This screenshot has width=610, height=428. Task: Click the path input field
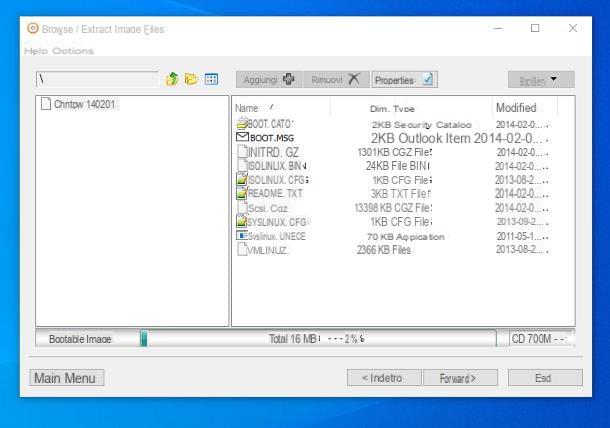pos(97,79)
